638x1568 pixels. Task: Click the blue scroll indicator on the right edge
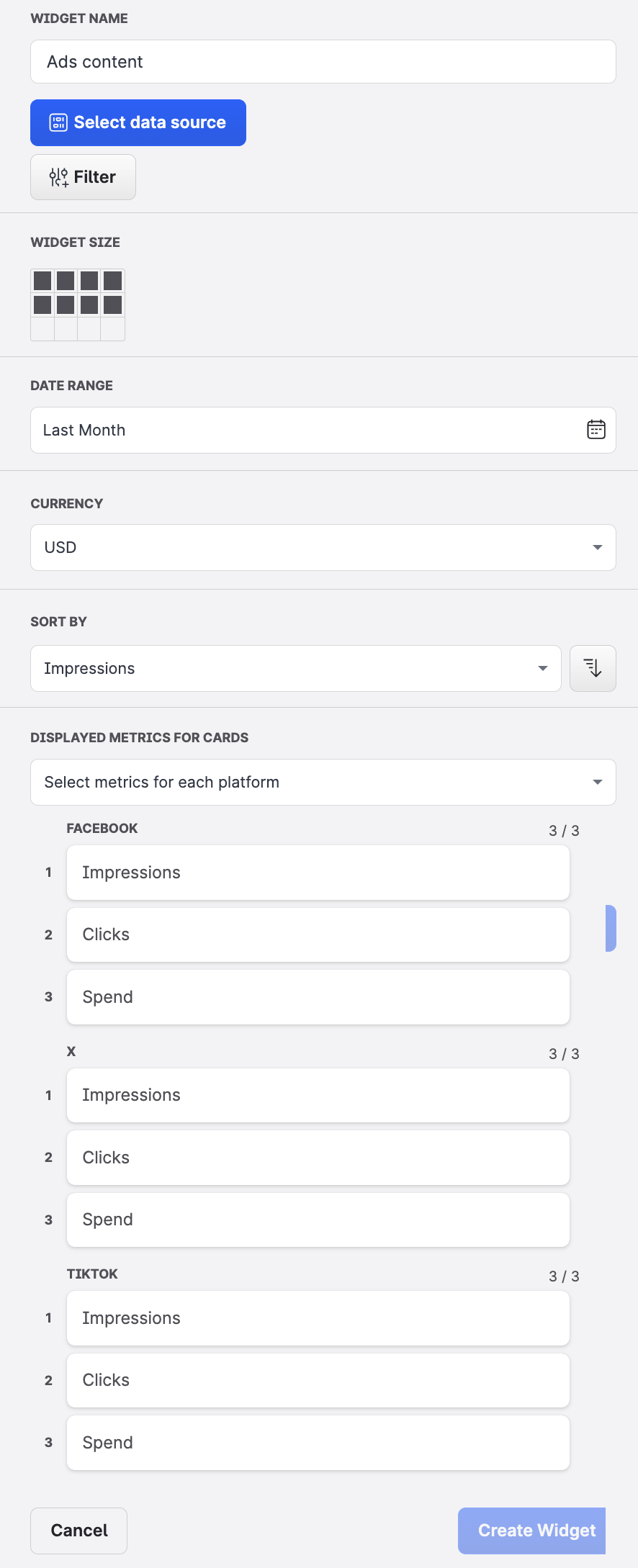click(x=611, y=929)
